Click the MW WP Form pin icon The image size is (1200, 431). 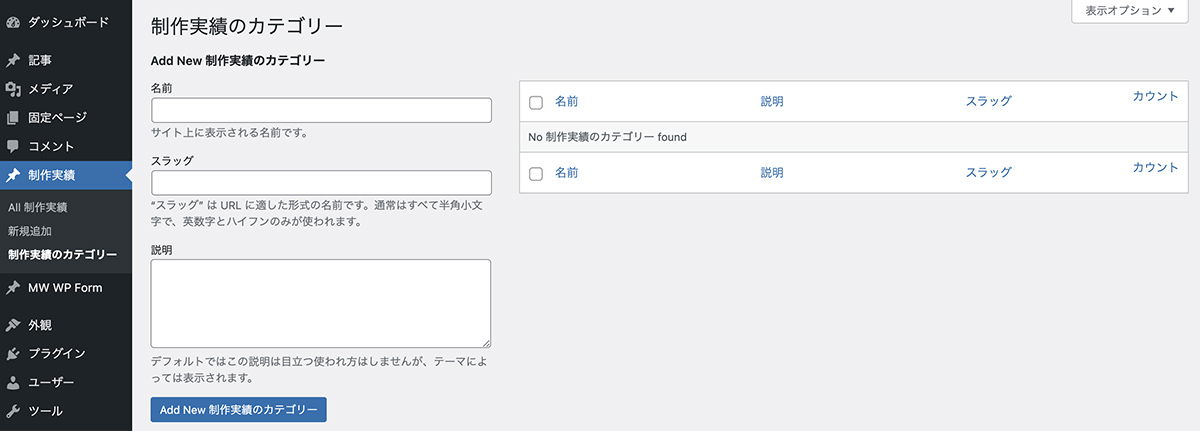pyautogui.click(x=14, y=288)
